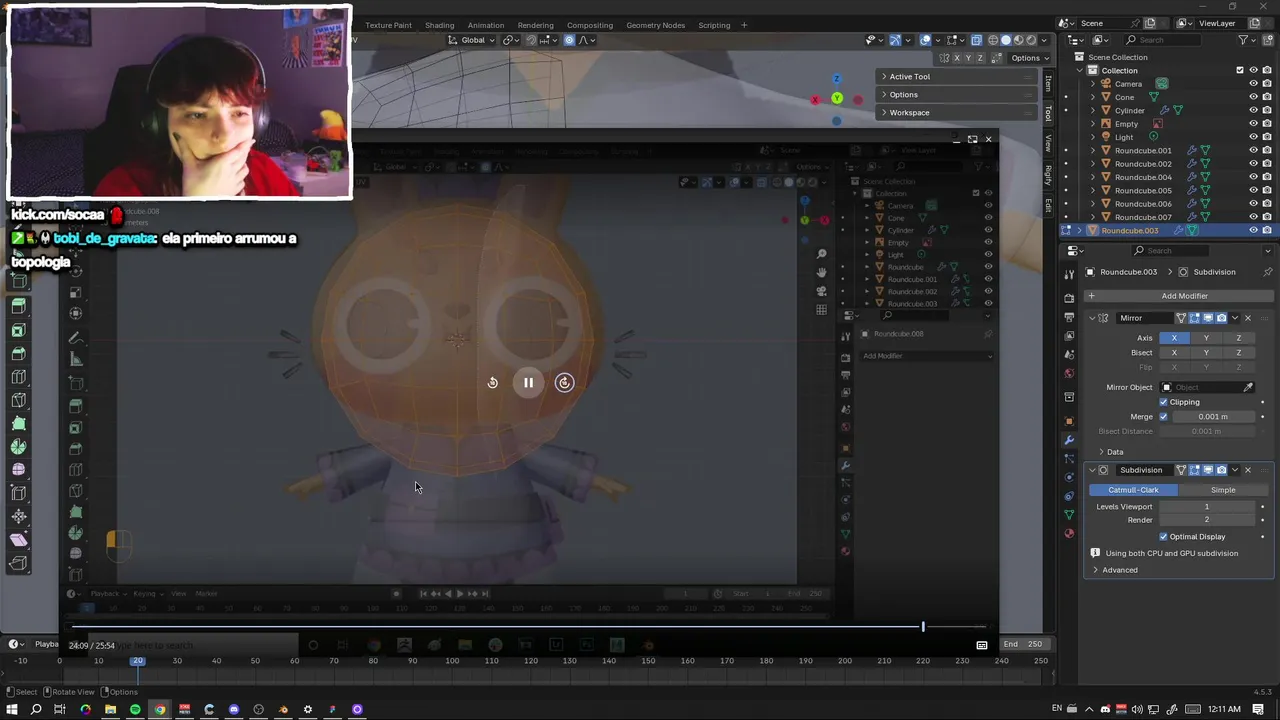This screenshot has height=720, width=1280.
Task: Click the Add Modifier button
Action: (1177, 296)
